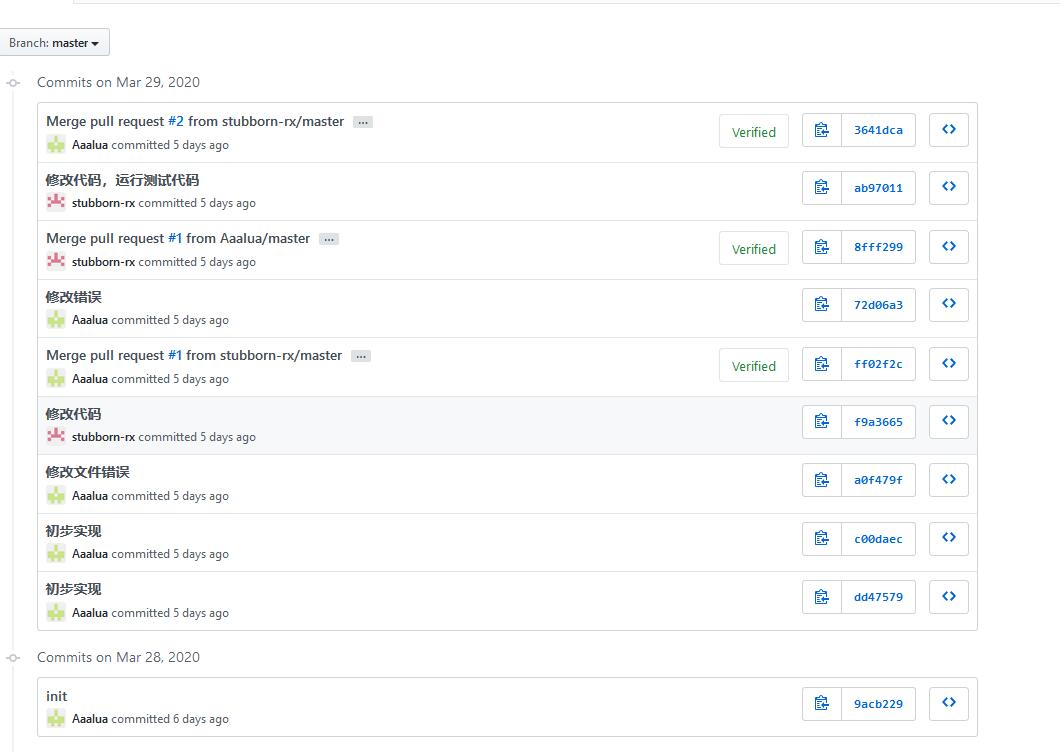
Task: Browse repository at commit 8fff299
Action: click(948, 247)
